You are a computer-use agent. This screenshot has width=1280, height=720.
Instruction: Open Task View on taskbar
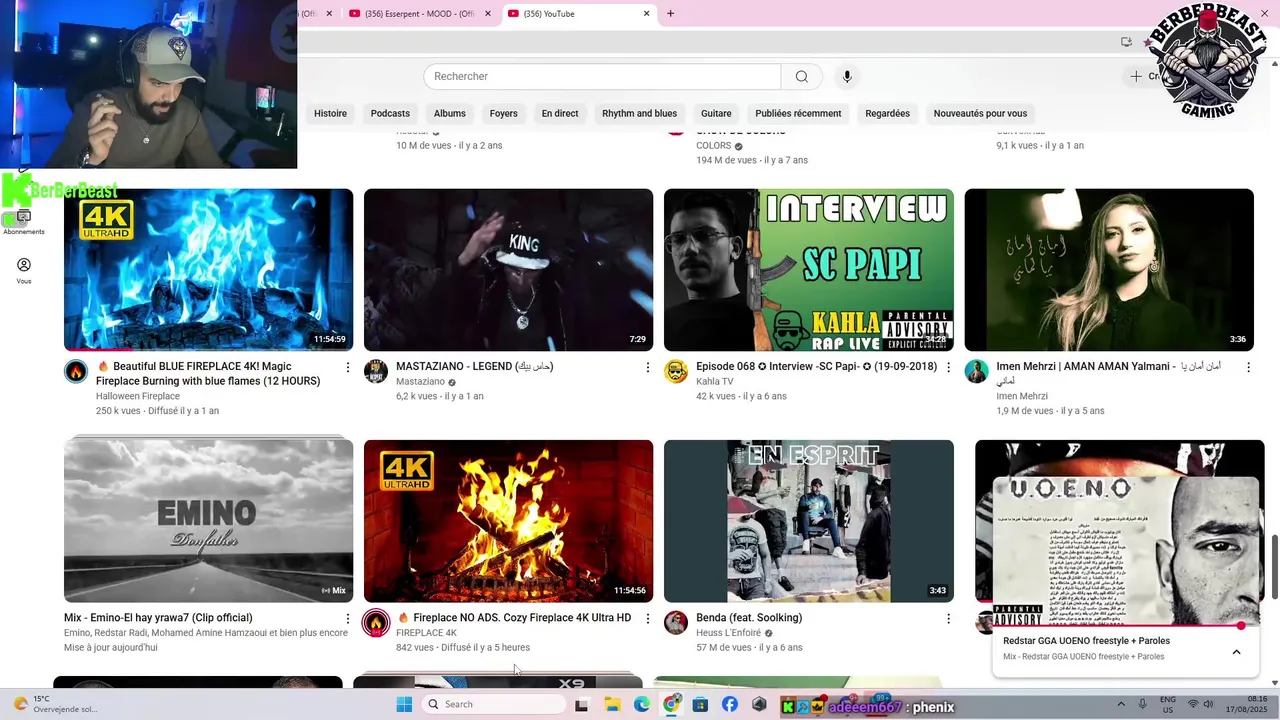pos(581,705)
